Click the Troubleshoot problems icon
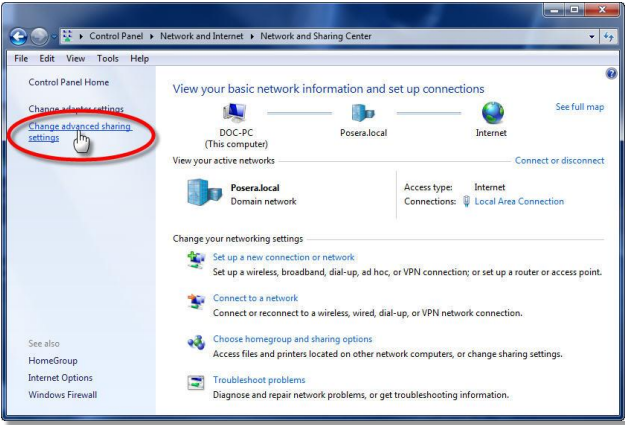This screenshot has height=425, width=625. [x=196, y=384]
